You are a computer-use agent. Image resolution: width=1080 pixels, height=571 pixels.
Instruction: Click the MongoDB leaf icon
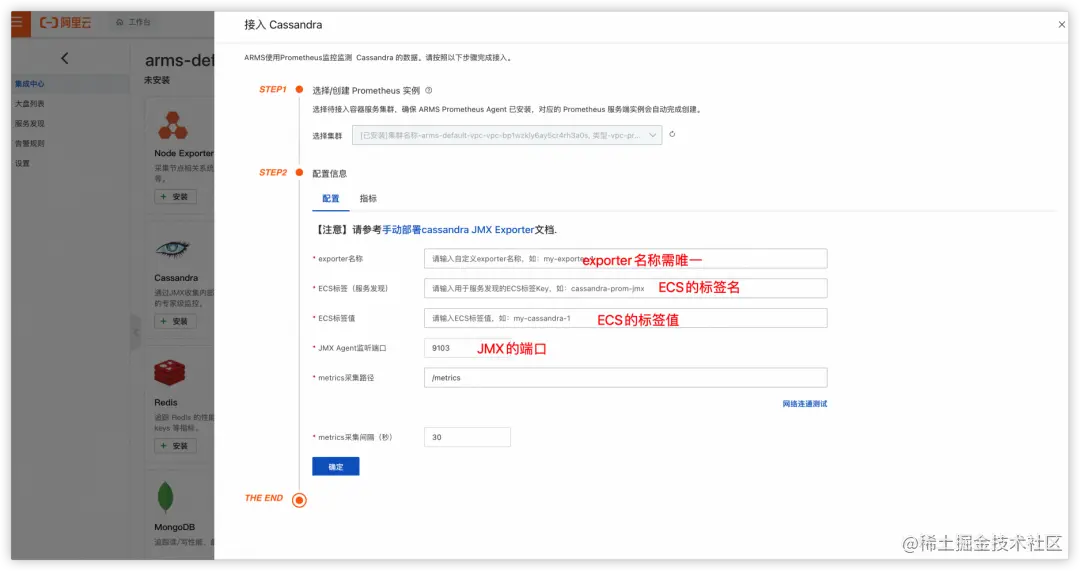coord(165,497)
